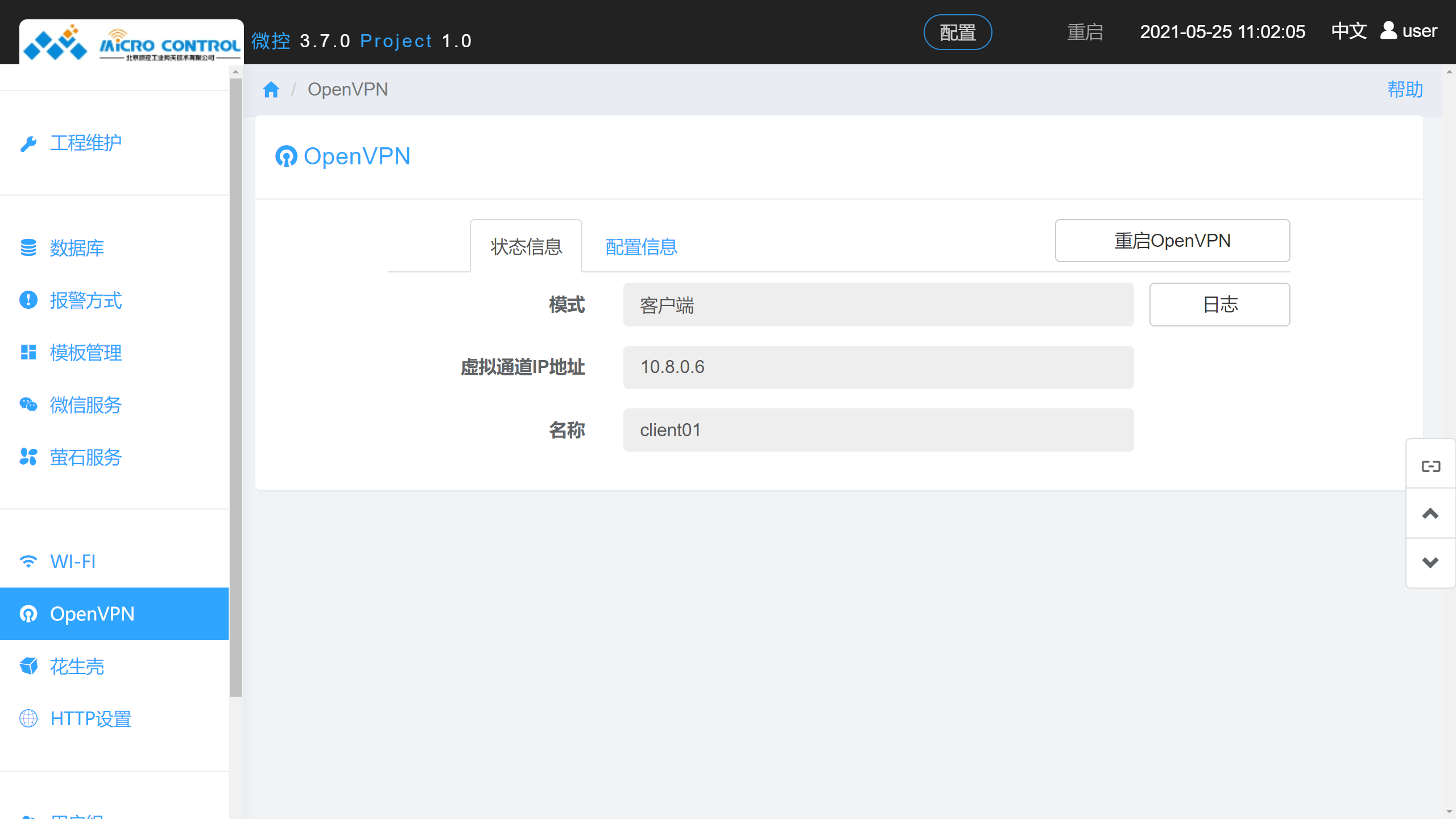Image resolution: width=1456 pixels, height=819 pixels.
Task: Click the 重启OpenVPN button
Action: 1172,241
